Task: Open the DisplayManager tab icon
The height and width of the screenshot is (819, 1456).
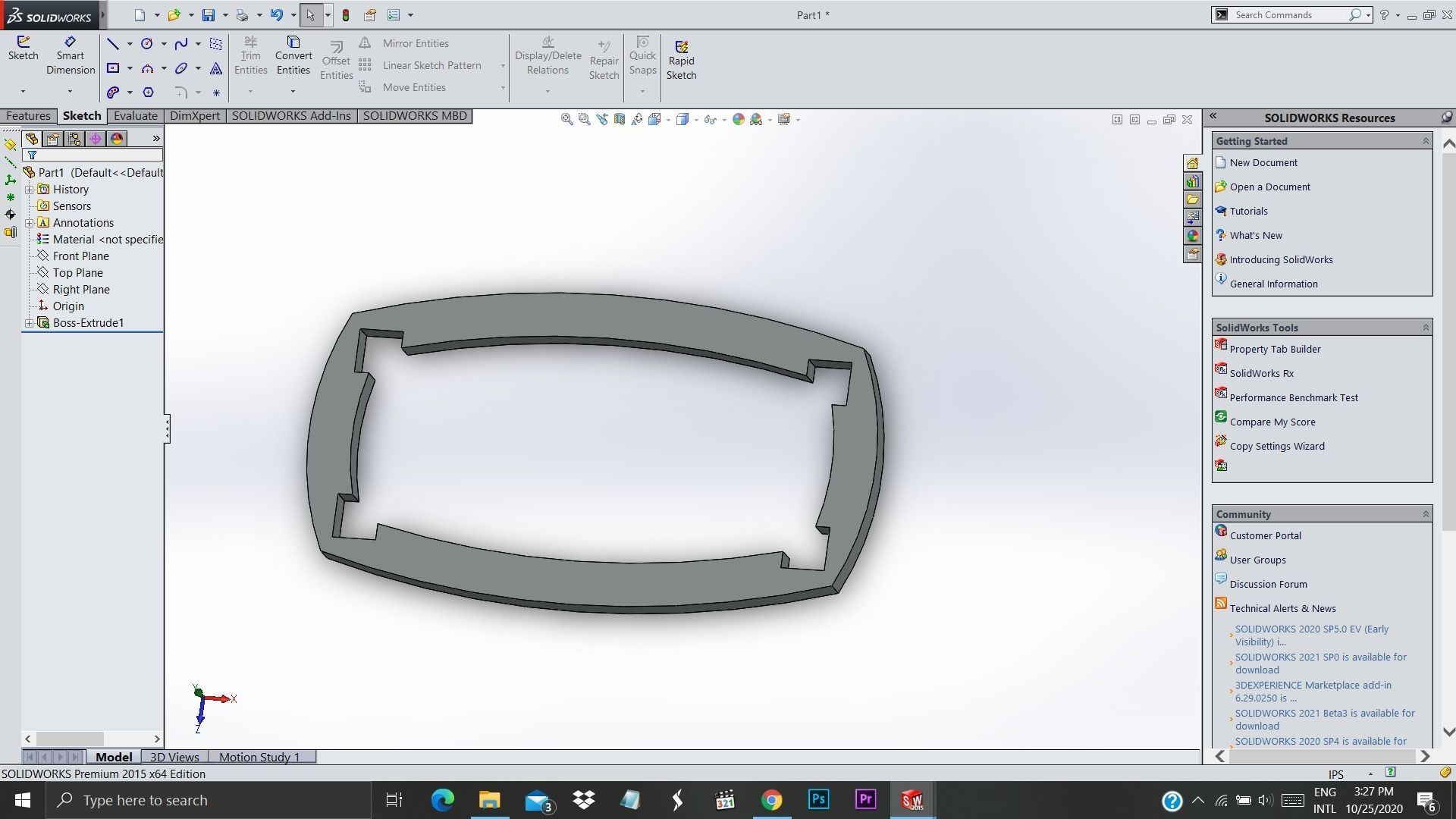Action: [x=116, y=139]
